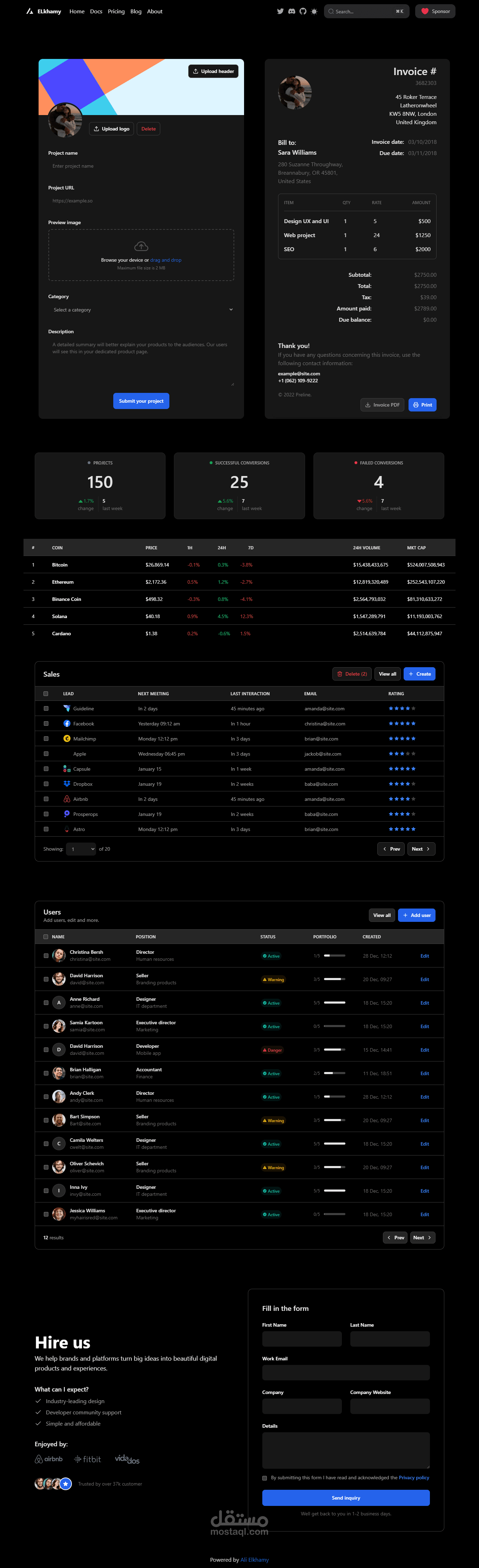Viewport: 479px width, 1568px height.
Task: Click Add user button
Action: [416, 916]
